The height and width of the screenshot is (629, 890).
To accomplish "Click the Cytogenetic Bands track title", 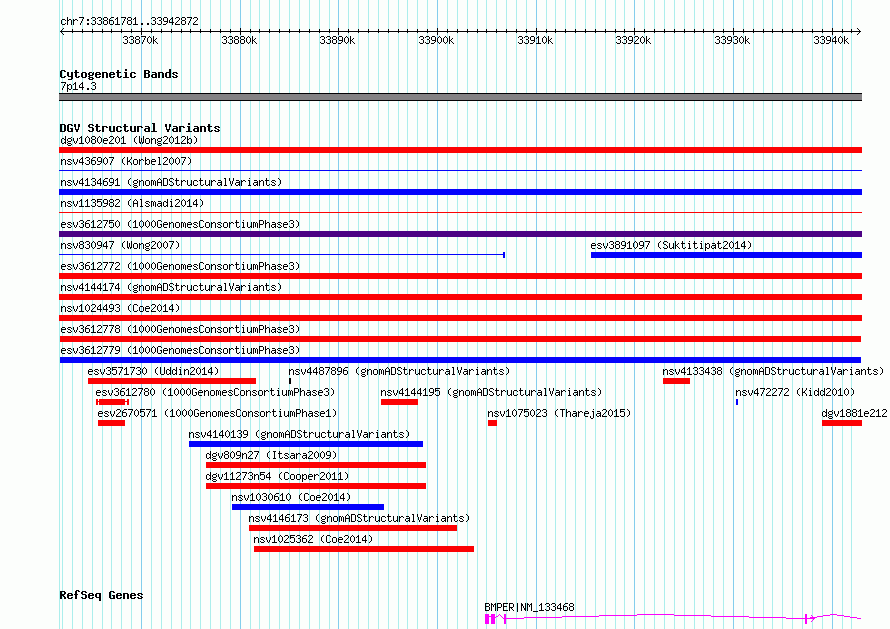I will (119, 74).
